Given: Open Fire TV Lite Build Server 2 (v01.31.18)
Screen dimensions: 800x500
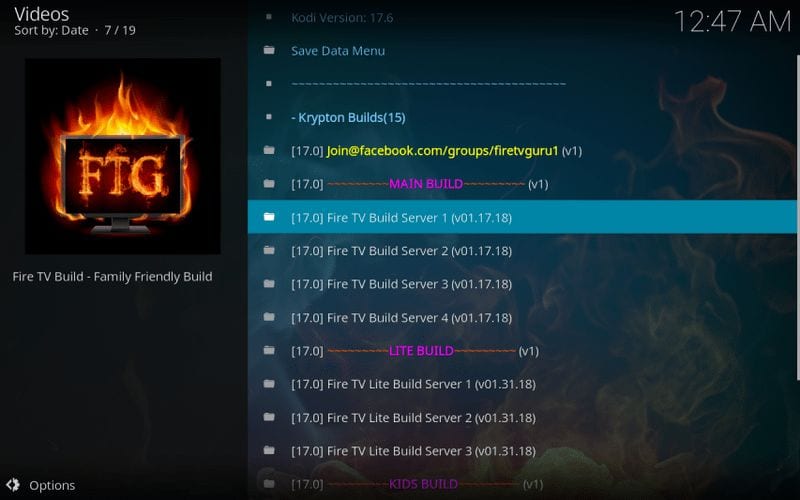Looking at the screenshot, I should point(522,417).
